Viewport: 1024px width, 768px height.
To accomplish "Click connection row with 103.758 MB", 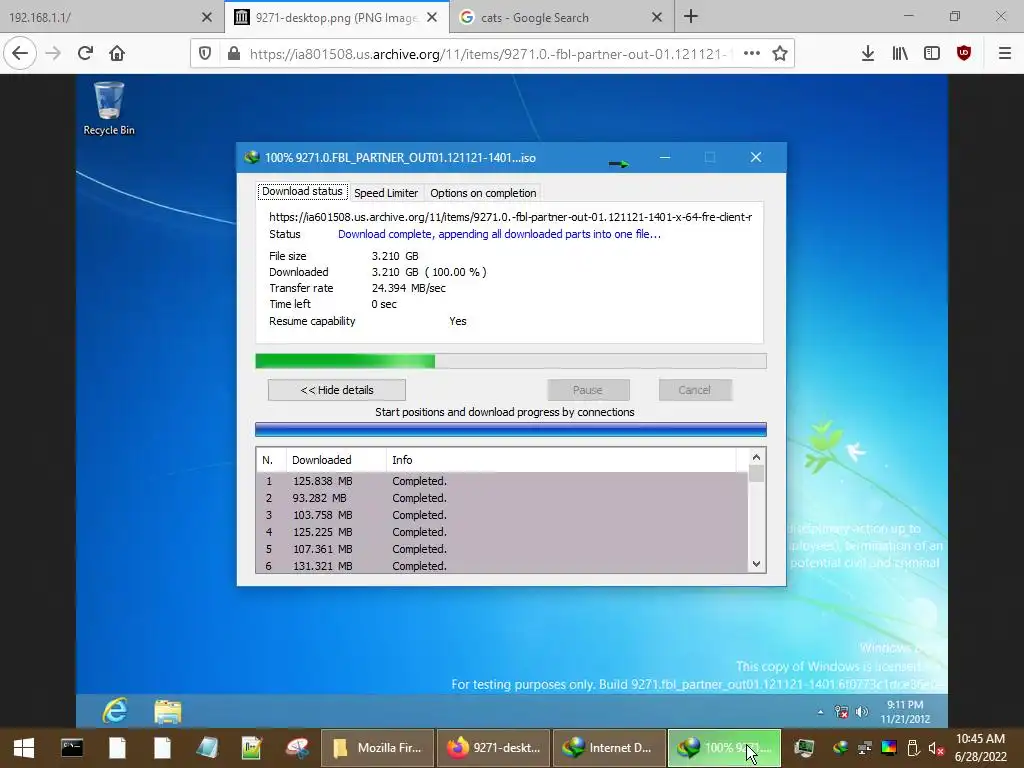I will 502,515.
